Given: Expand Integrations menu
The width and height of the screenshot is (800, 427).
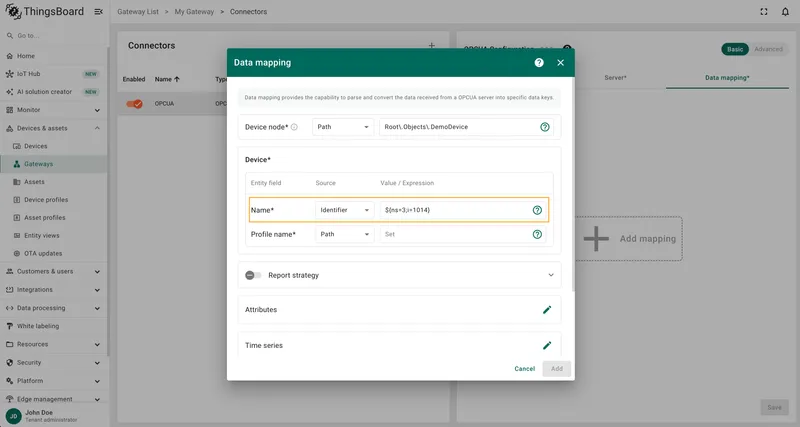Looking at the screenshot, I should (x=97, y=290).
